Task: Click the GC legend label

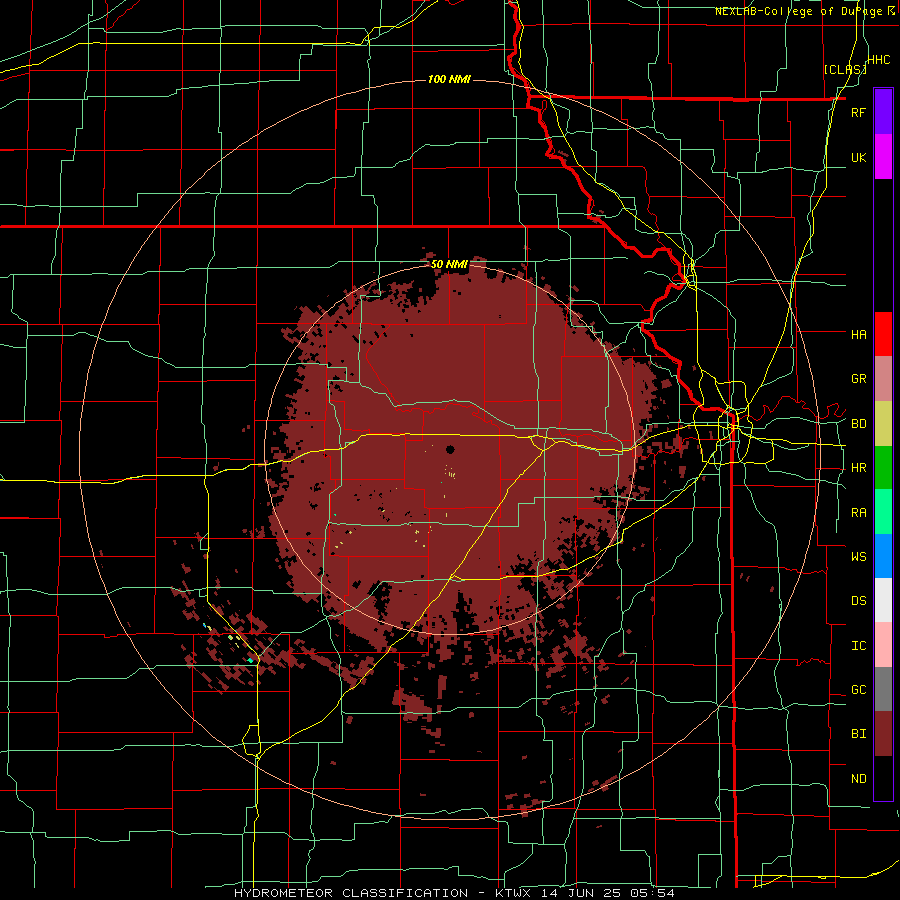Action: 858,689
